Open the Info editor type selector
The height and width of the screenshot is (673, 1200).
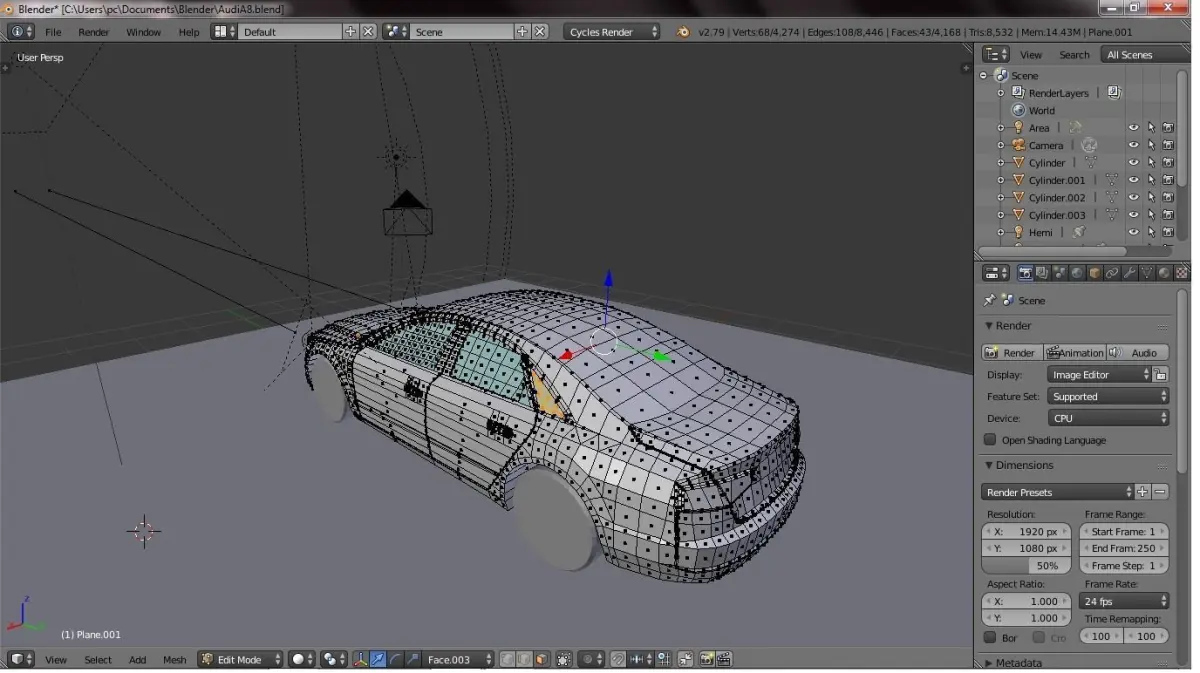pyautogui.click(x=20, y=32)
